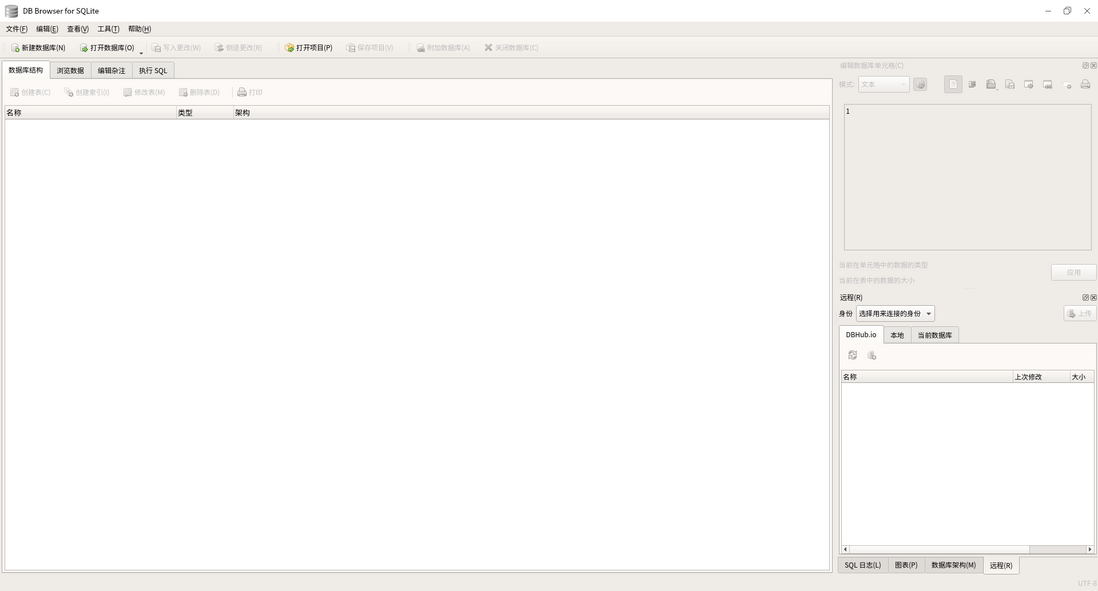Click the Revert Changes (倒退更改) toolbar button
The image size is (1098, 591).
coord(238,48)
